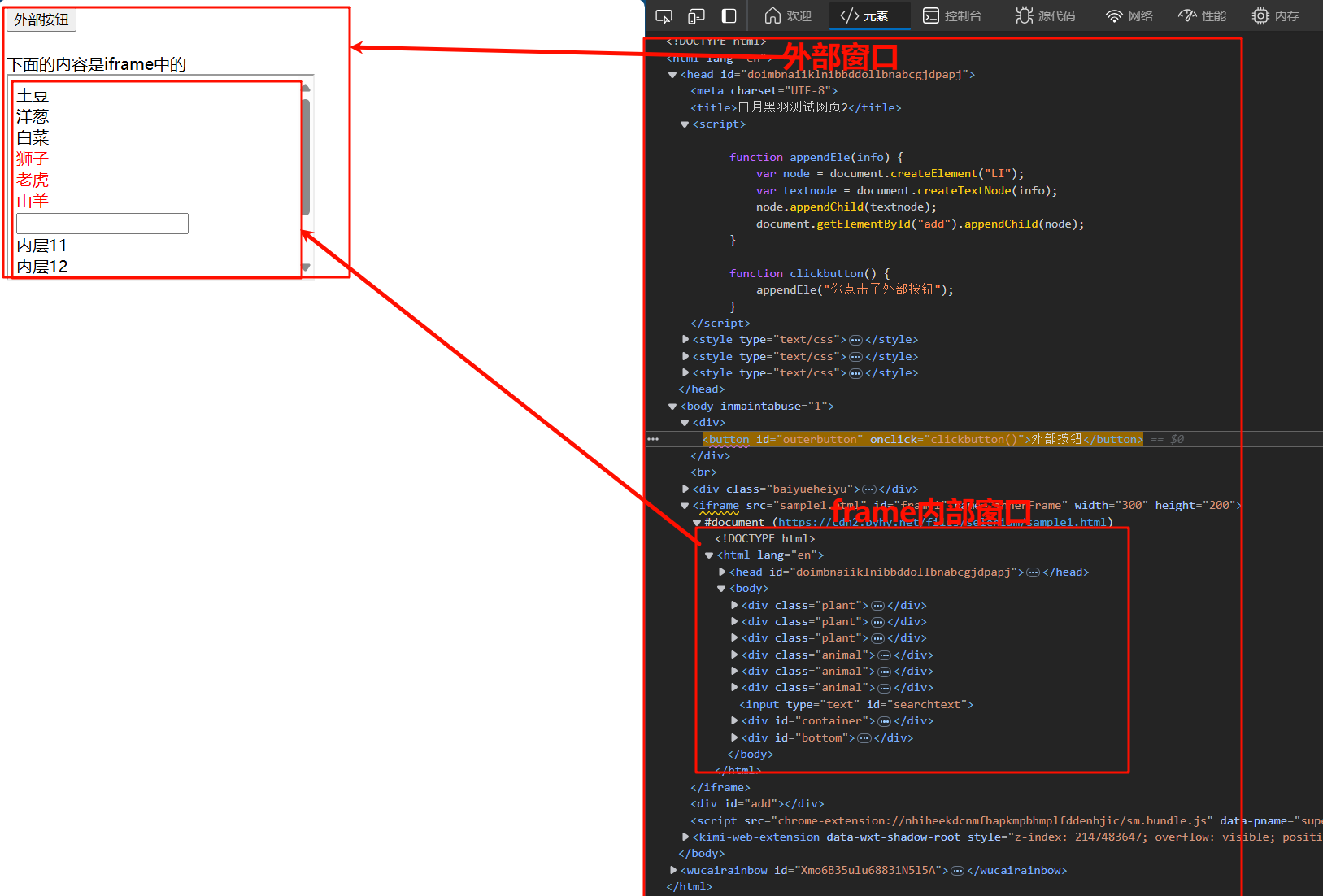The height and width of the screenshot is (896, 1323).
Task: Open the 源代码 (Sources) tab
Action: click(1046, 16)
